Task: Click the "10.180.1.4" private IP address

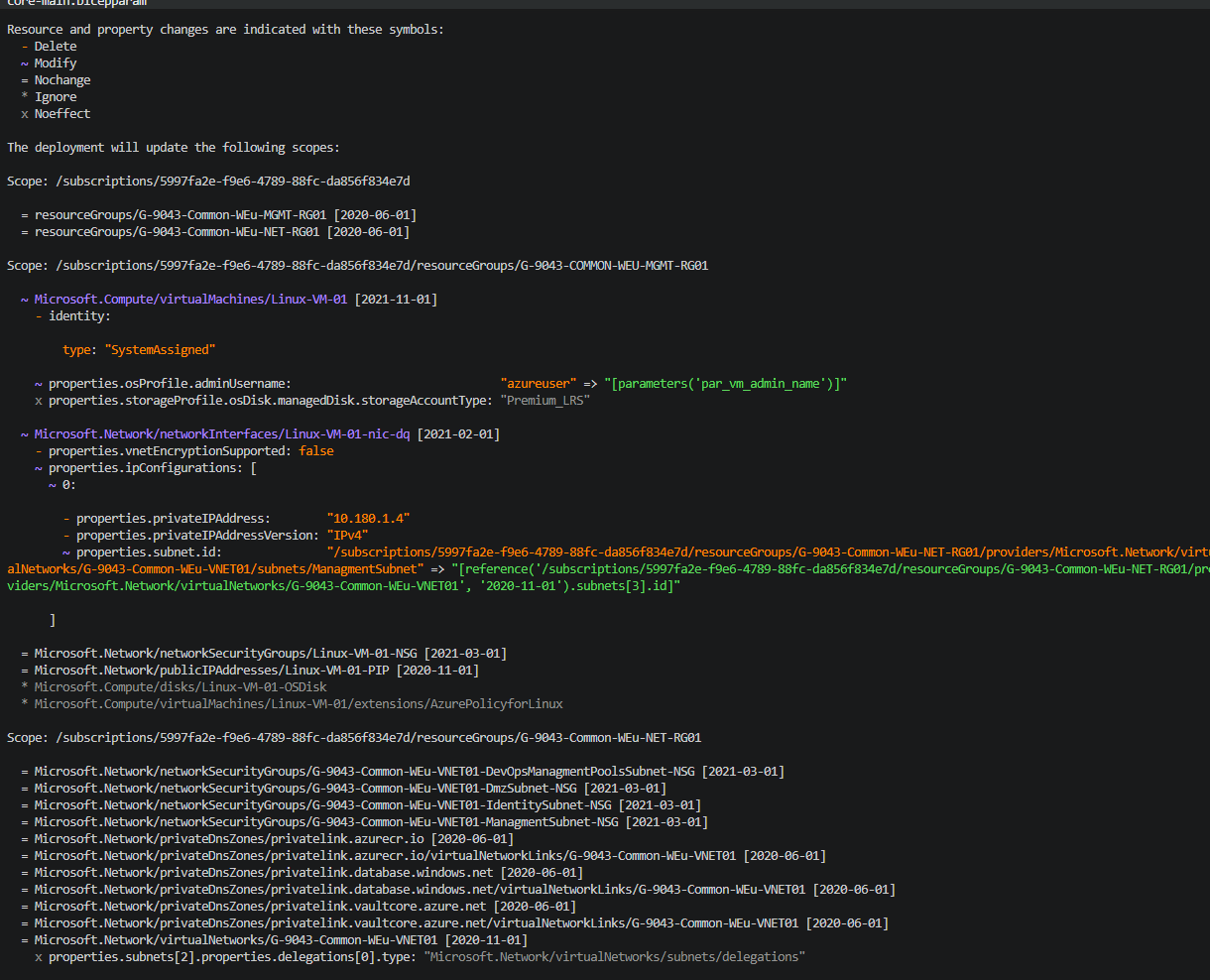Action: click(368, 518)
